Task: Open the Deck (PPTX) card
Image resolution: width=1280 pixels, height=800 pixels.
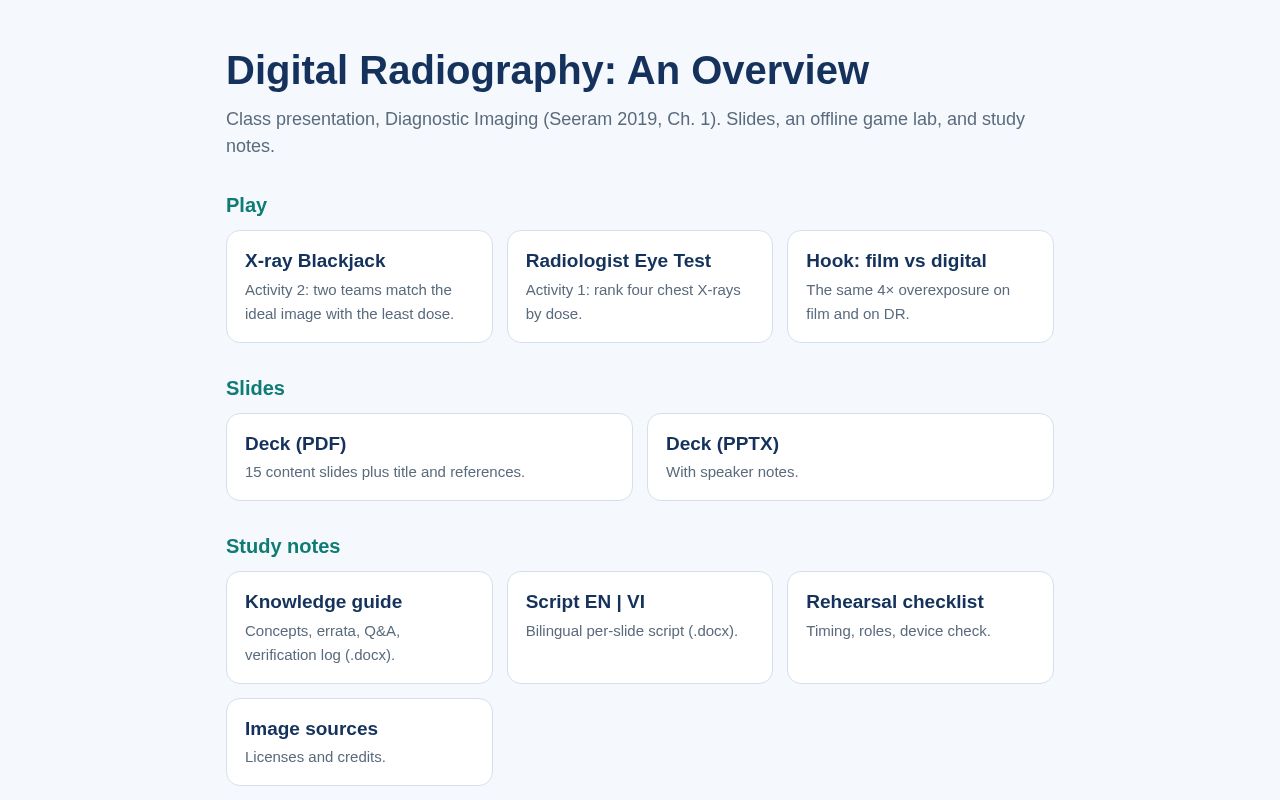Action: pyautogui.click(x=850, y=457)
